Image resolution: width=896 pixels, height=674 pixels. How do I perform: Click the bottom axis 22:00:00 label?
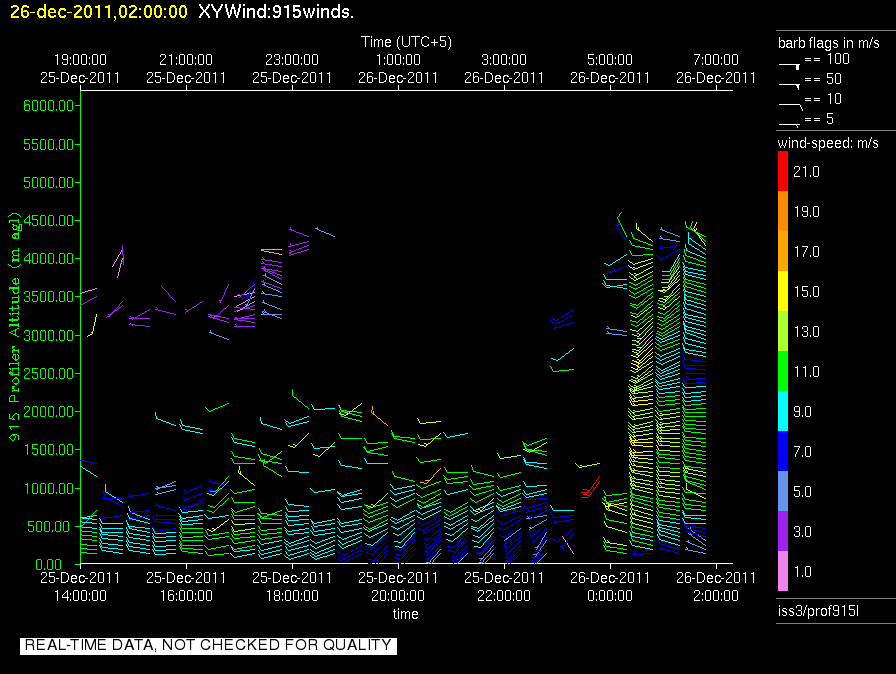click(504, 596)
